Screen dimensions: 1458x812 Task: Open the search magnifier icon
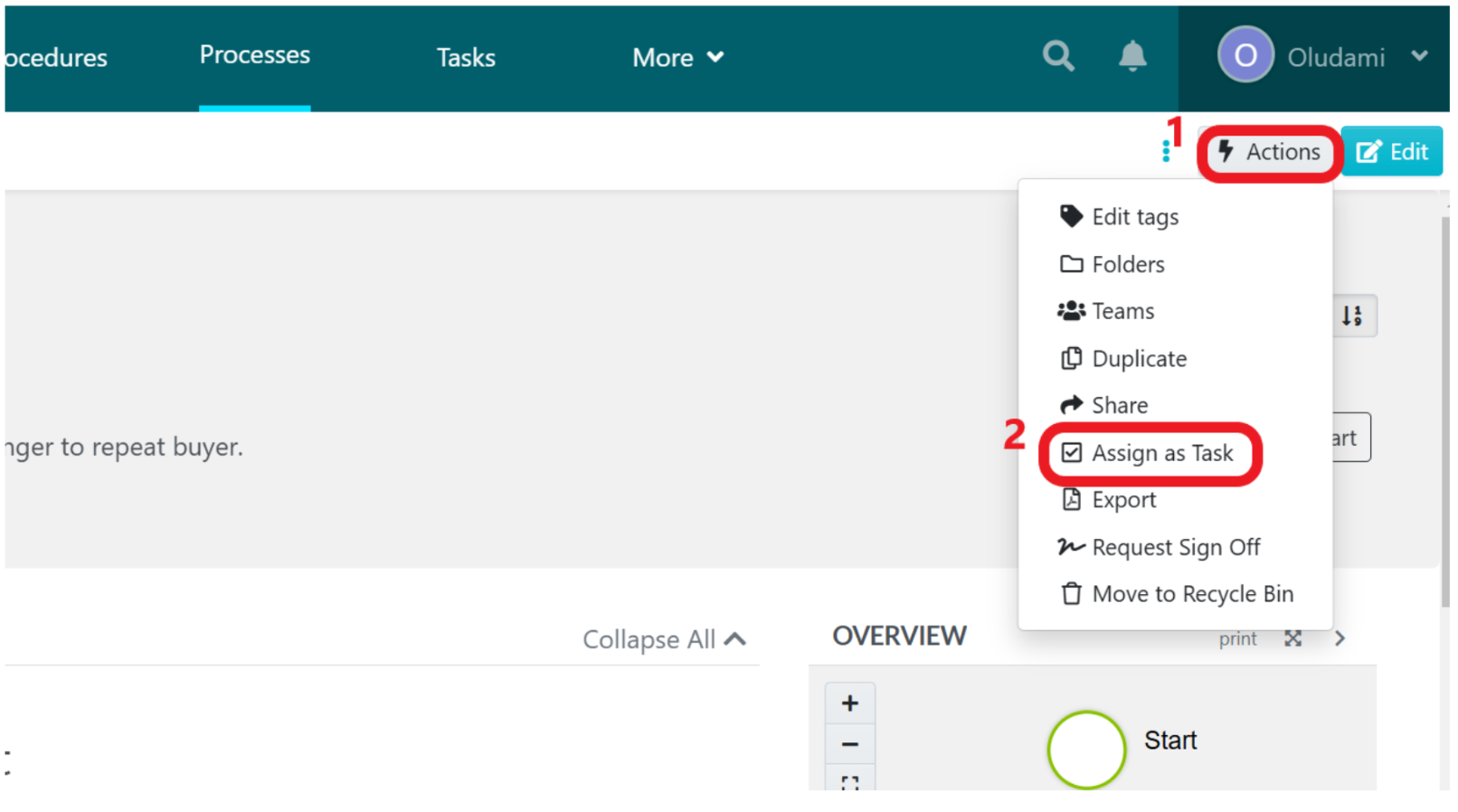(1057, 57)
